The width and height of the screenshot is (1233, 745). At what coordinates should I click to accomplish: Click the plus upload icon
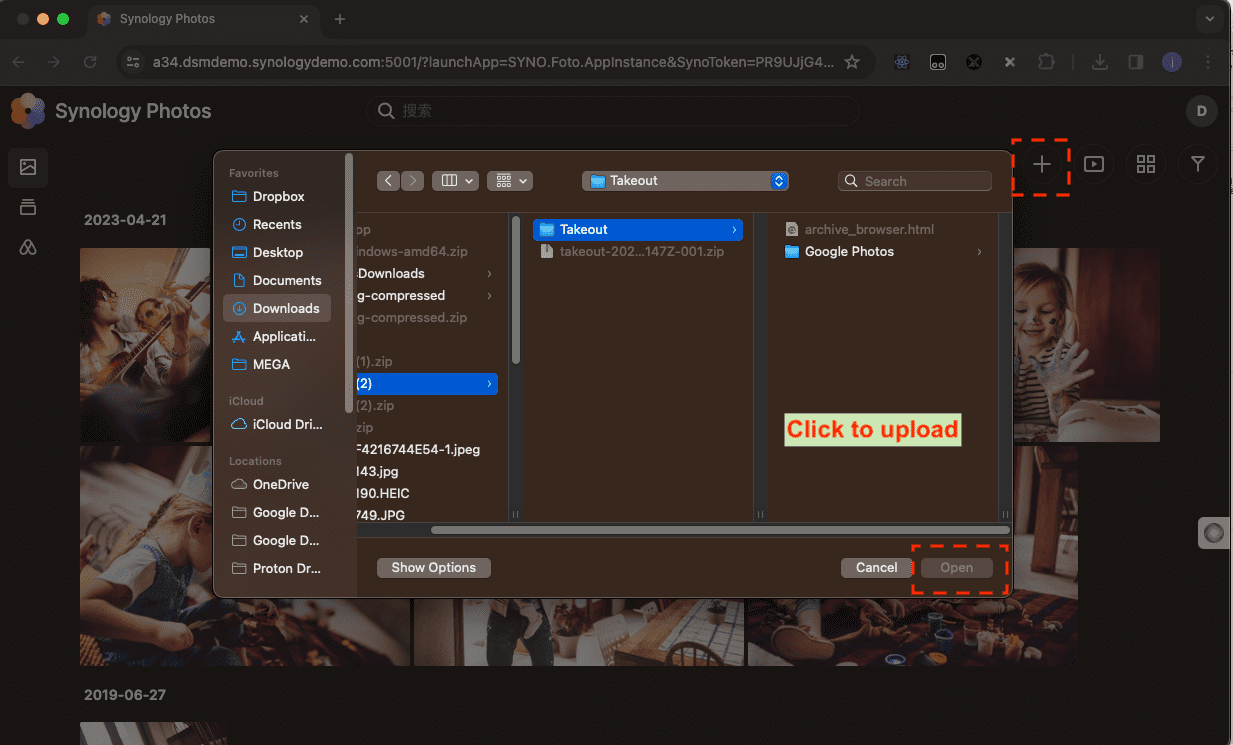(x=1041, y=165)
